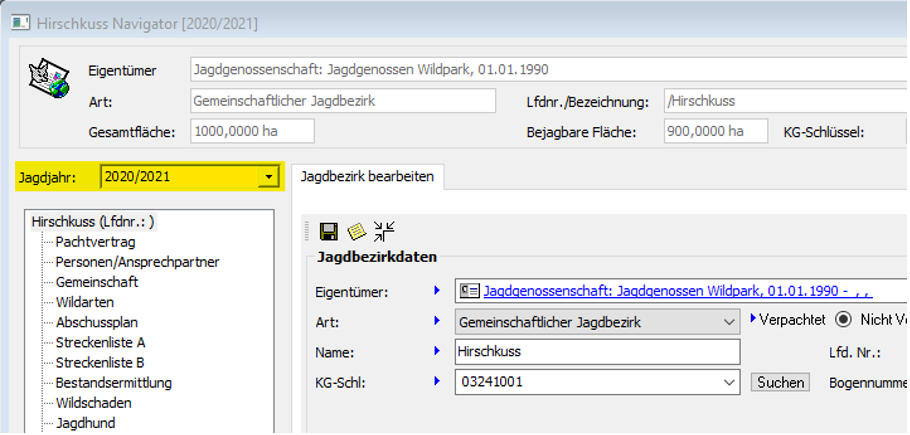Click blue arrow next to KG-Schl label
The image size is (910, 435).
coord(436,381)
